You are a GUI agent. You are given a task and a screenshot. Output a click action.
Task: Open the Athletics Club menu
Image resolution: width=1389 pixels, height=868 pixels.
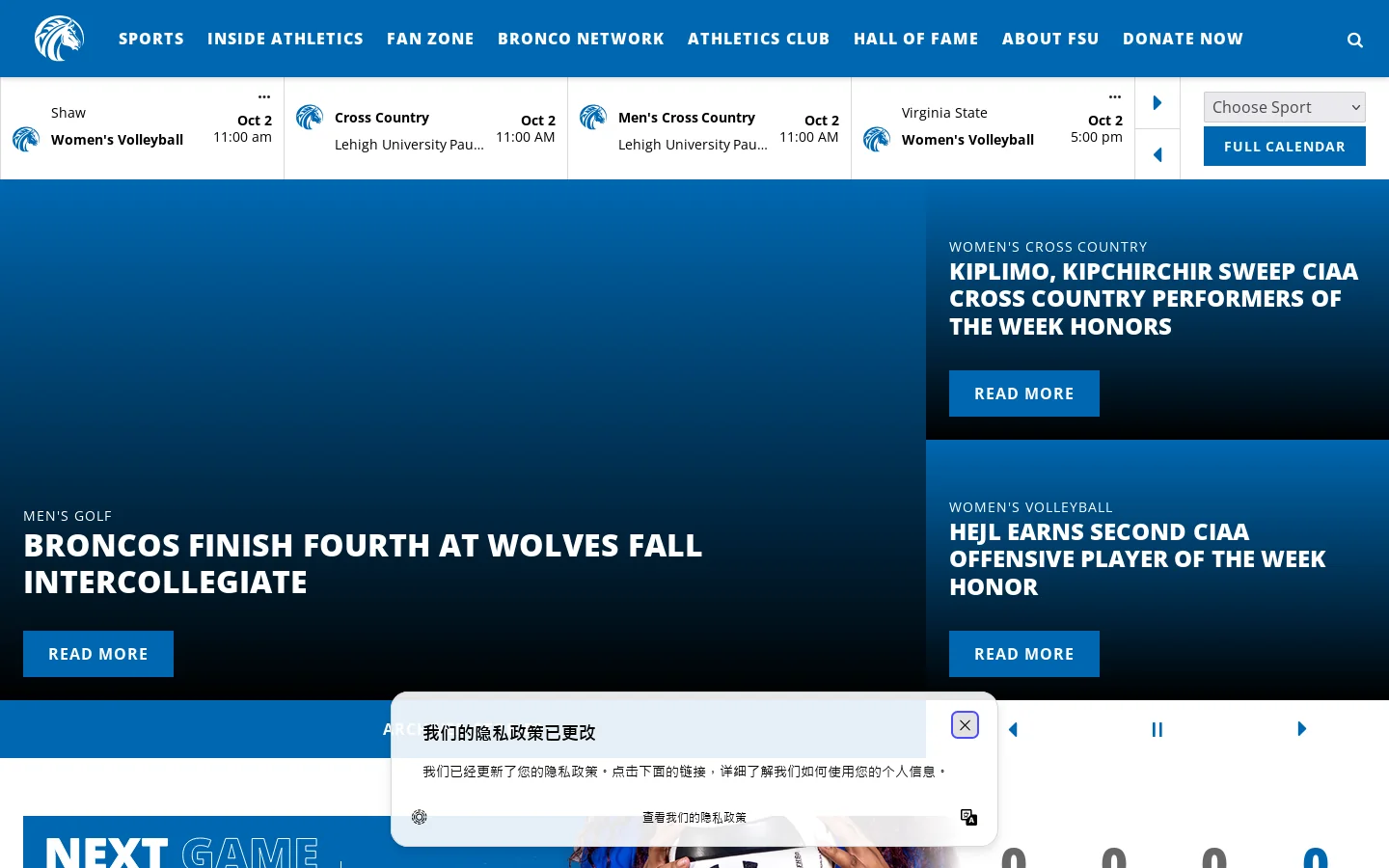pyautogui.click(x=759, y=39)
